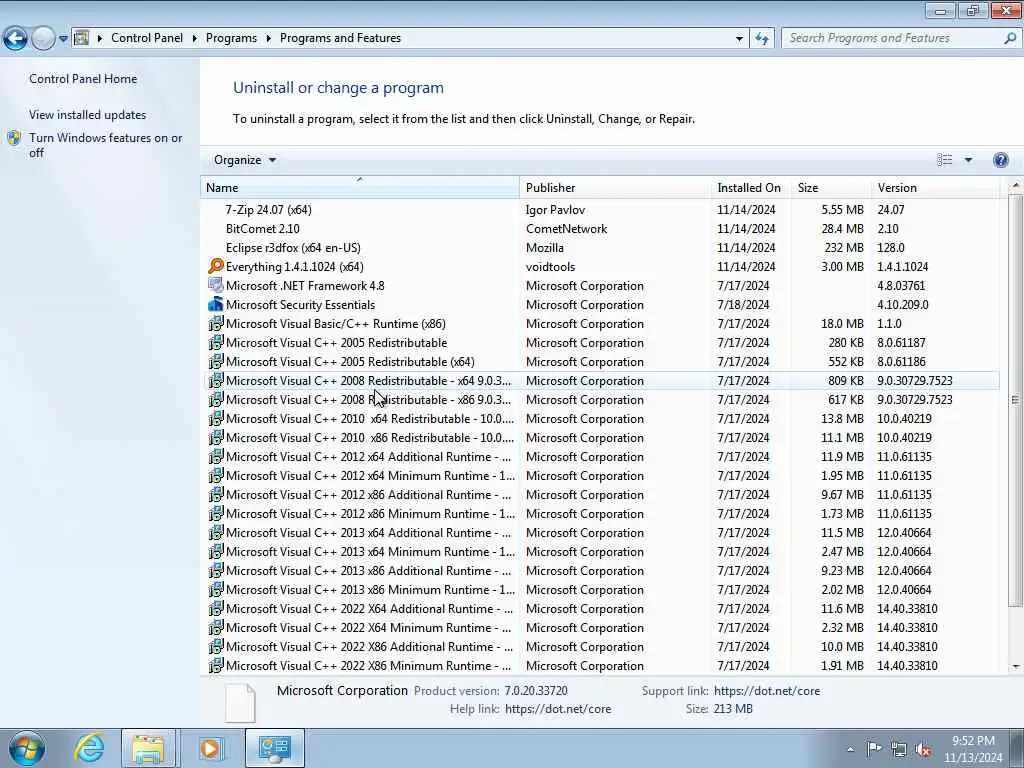Select the 7-Zip 24.07 (x64) row
The height and width of the screenshot is (768, 1024).
(x=600, y=210)
